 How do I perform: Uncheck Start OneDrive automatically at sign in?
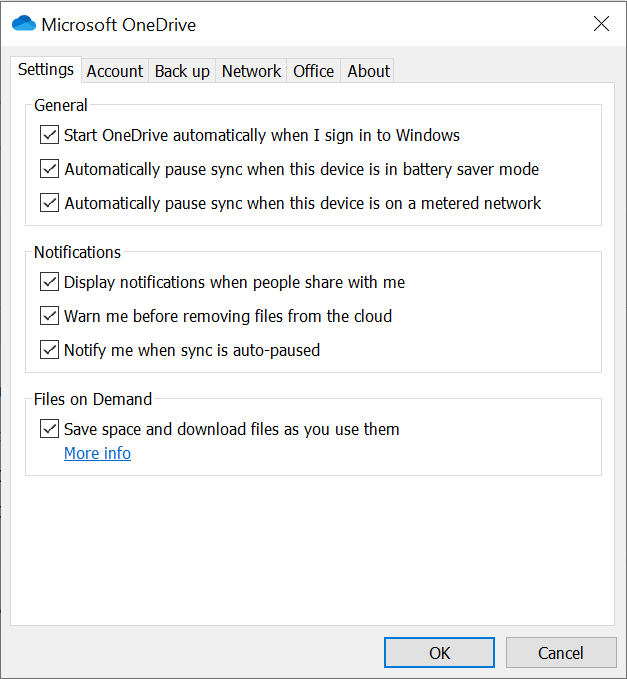tap(49, 135)
